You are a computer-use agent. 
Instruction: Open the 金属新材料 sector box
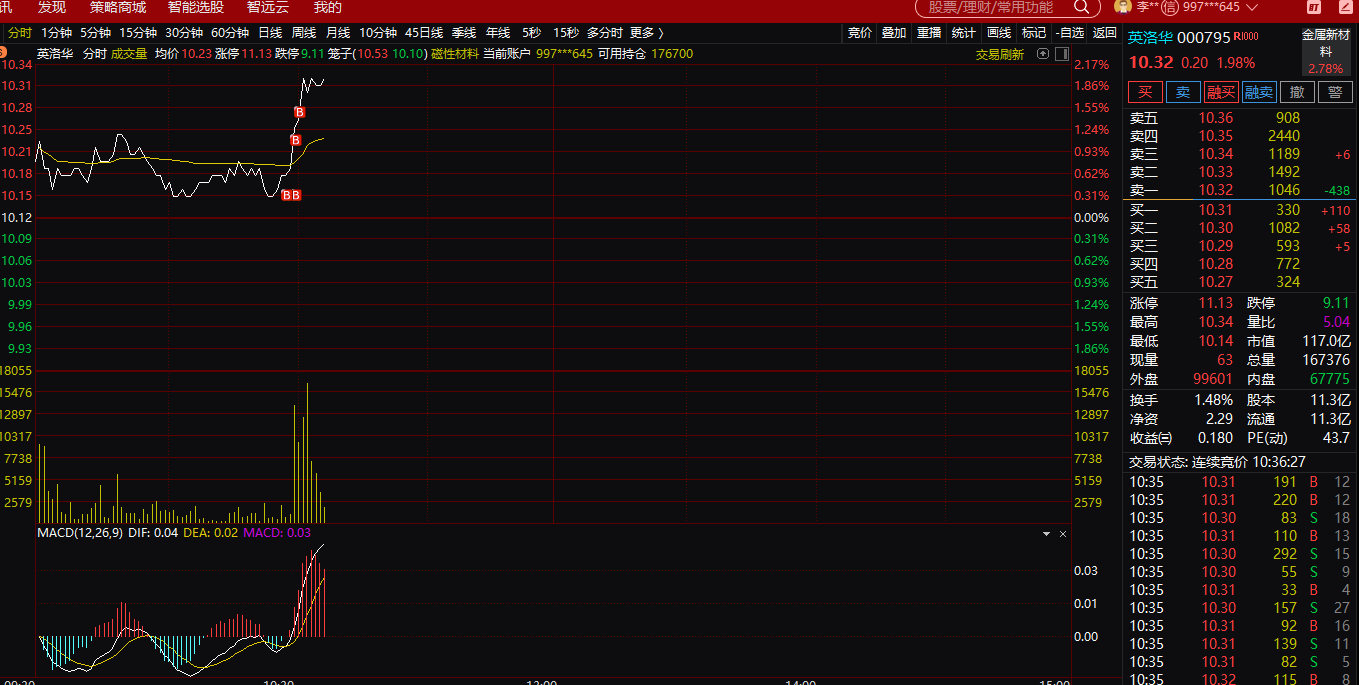[x=1326, y=51]
